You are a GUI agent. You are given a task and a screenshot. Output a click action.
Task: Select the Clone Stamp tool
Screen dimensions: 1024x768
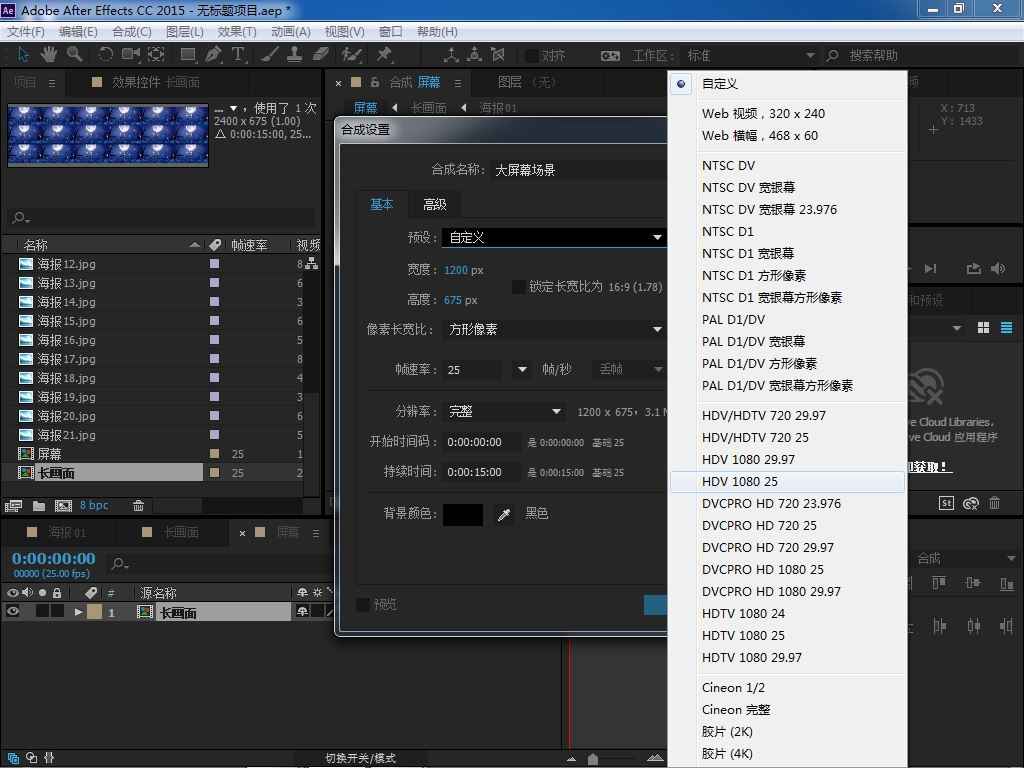click(x=295, y=55)
